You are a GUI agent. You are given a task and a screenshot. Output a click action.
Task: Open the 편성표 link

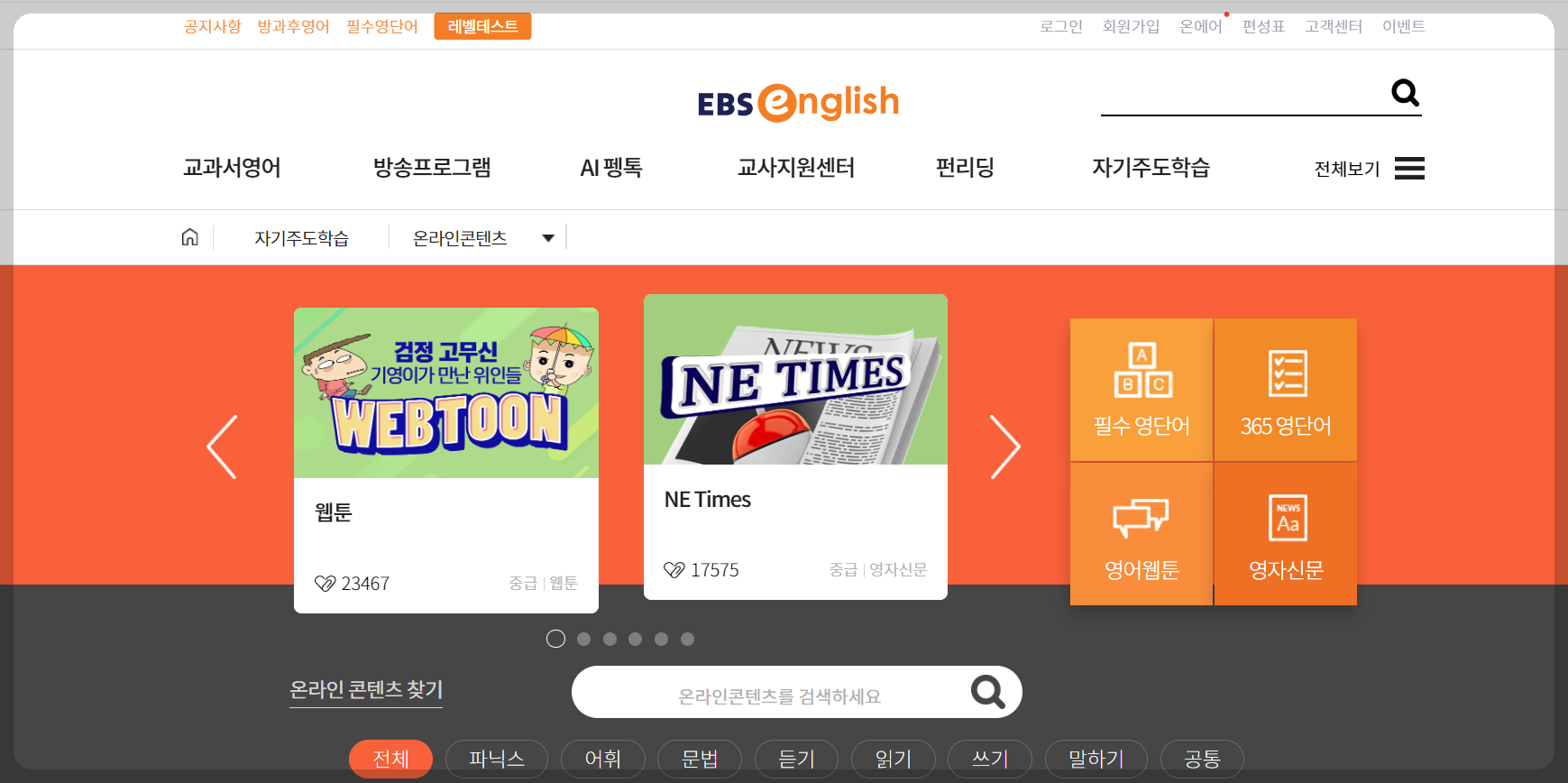[1263, 26]
